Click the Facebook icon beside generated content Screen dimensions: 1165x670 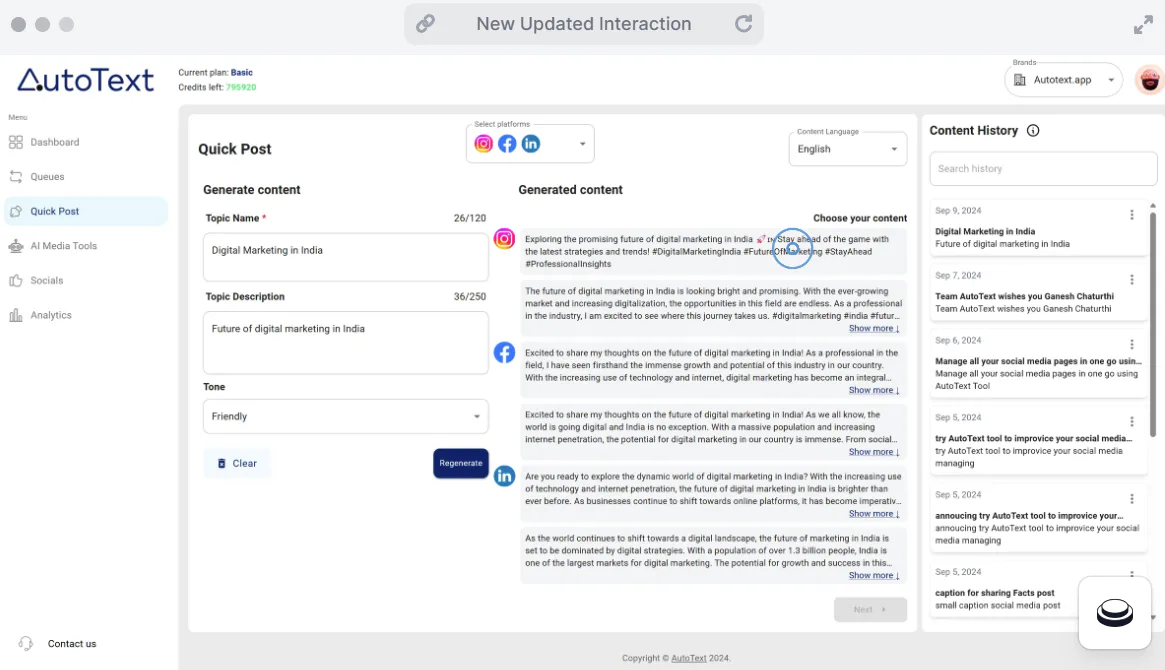tap(504, 352)
